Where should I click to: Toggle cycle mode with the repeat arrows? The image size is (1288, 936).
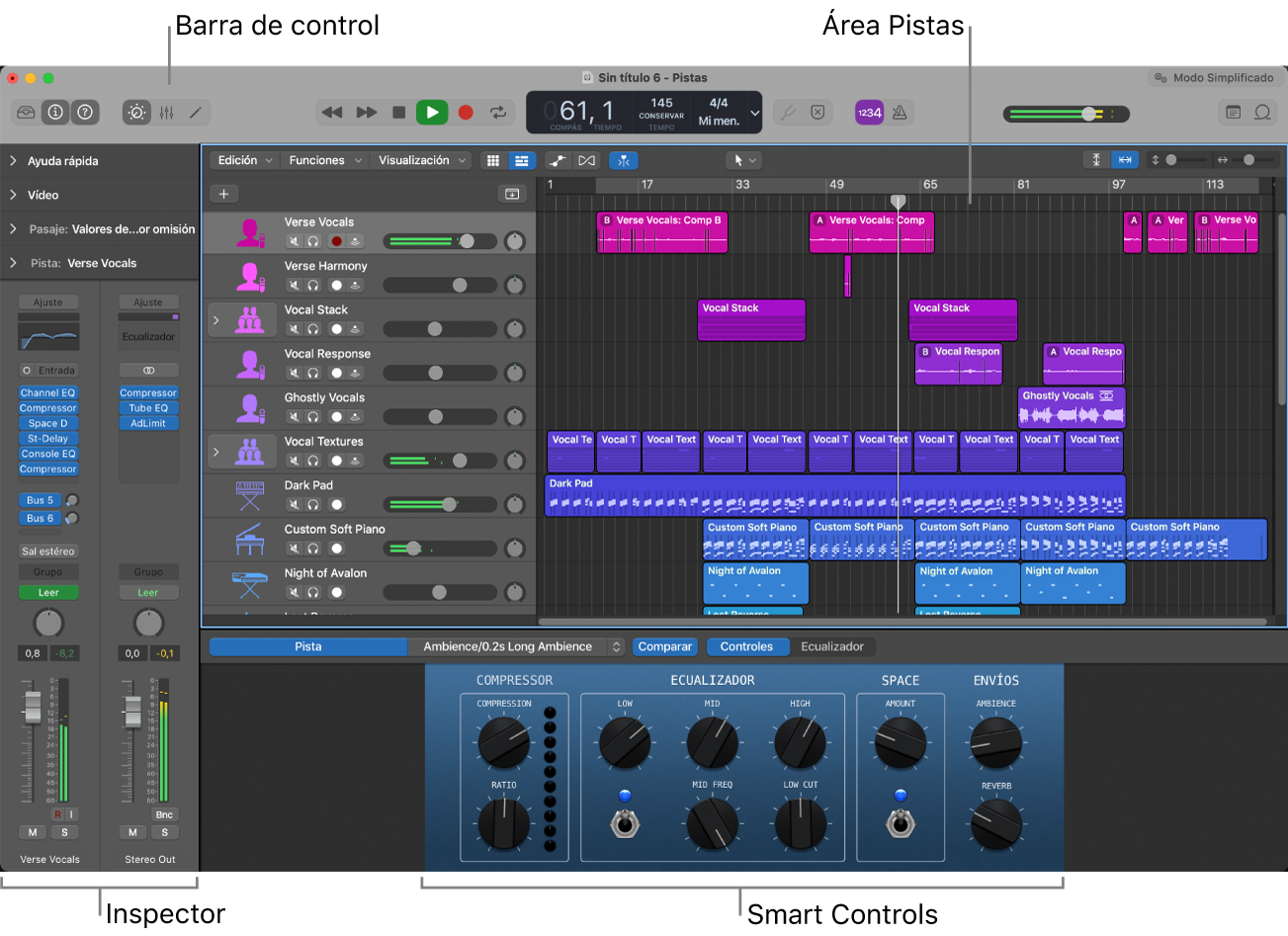pyautogui.click(x=498, y=112)
